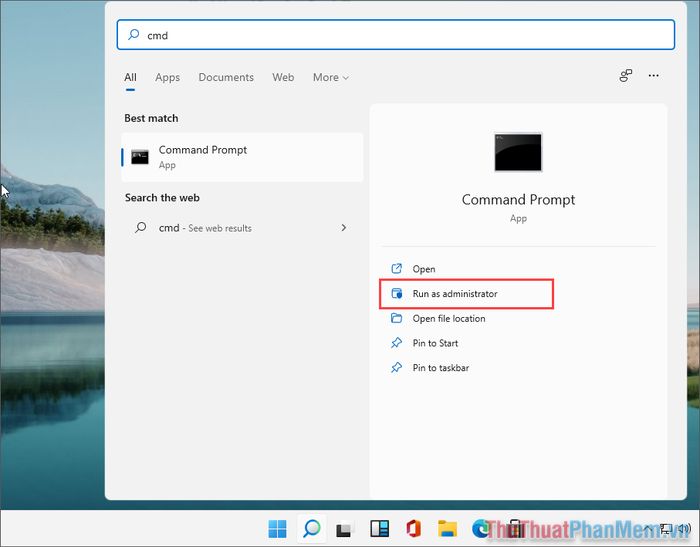Expand the web results chevron arrow

343,228
